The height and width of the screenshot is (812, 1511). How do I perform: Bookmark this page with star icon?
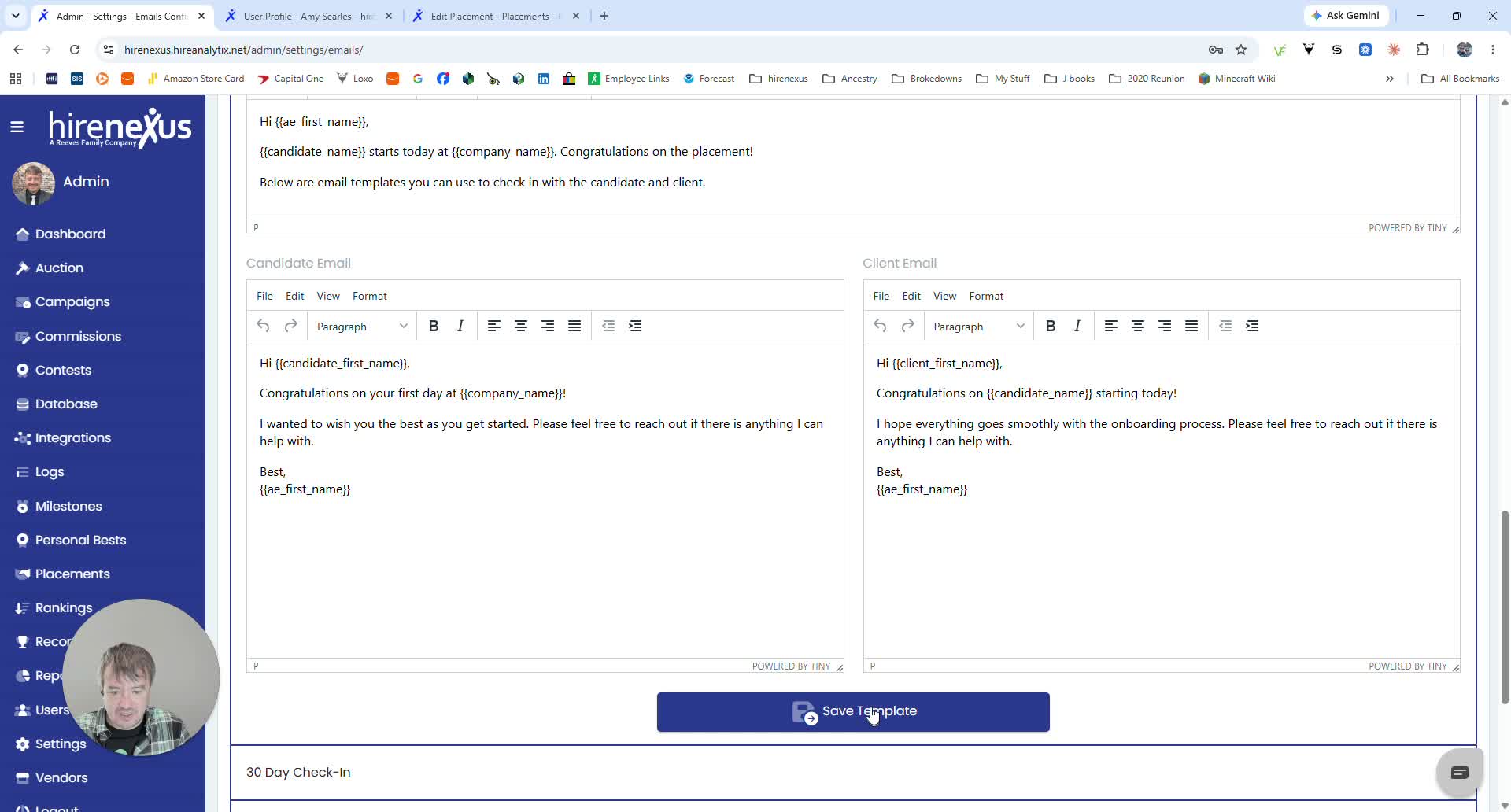(x=1241, y=50)
